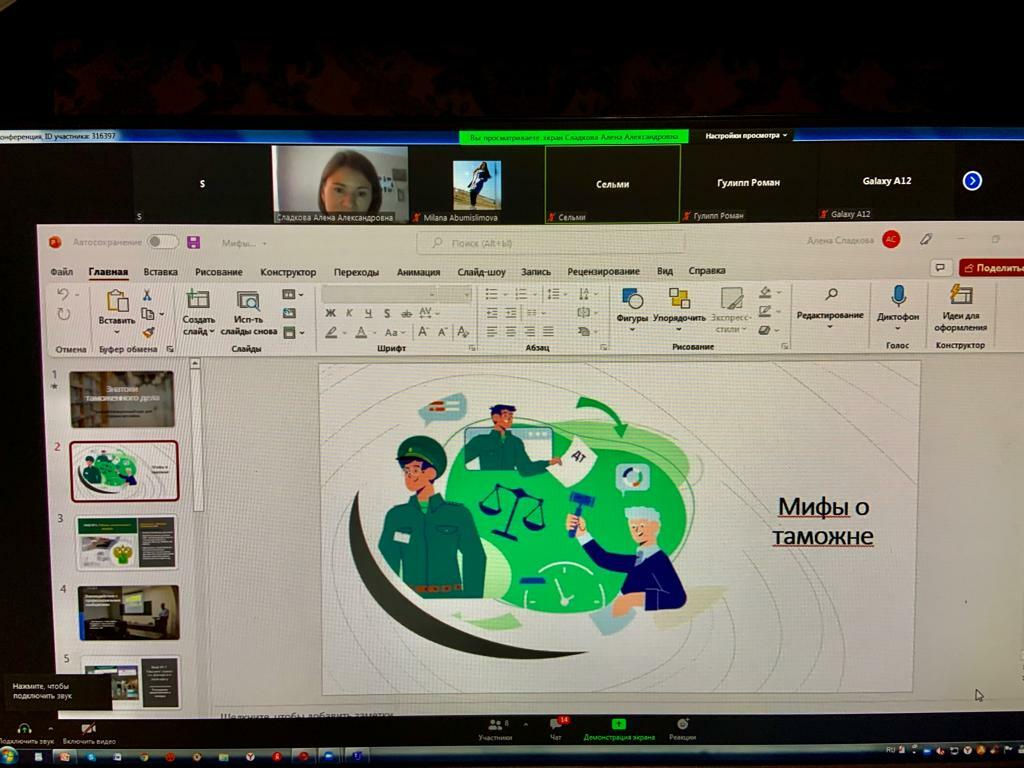
Task: Click the New Slide icon
Action: point(198,299)
